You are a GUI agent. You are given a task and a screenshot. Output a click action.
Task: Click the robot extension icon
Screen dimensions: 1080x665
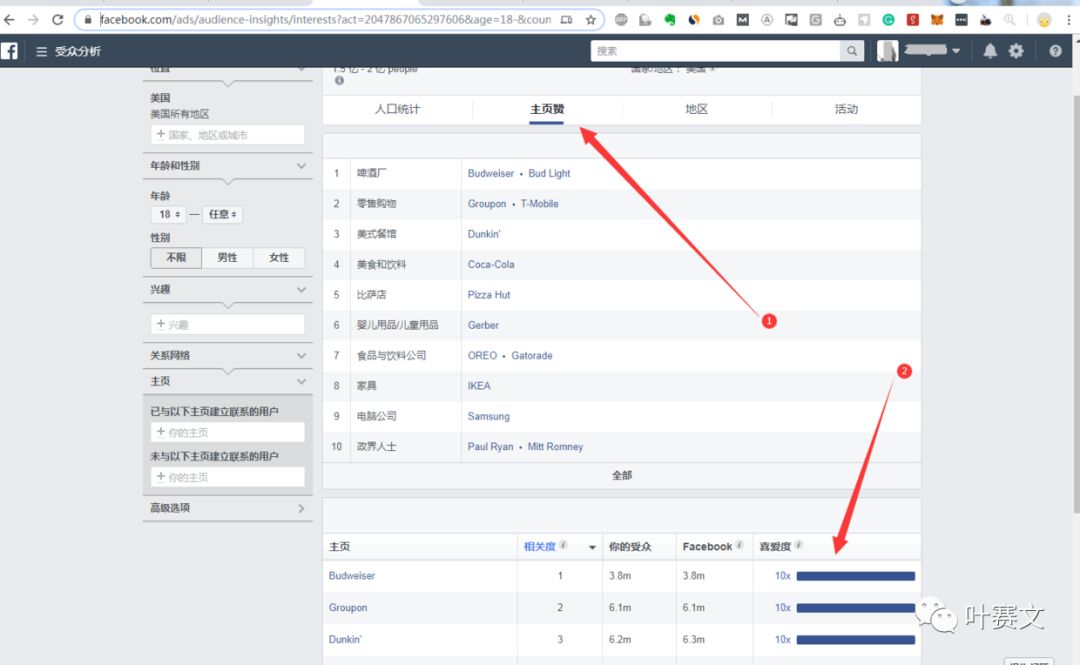(x=840, y=20)
